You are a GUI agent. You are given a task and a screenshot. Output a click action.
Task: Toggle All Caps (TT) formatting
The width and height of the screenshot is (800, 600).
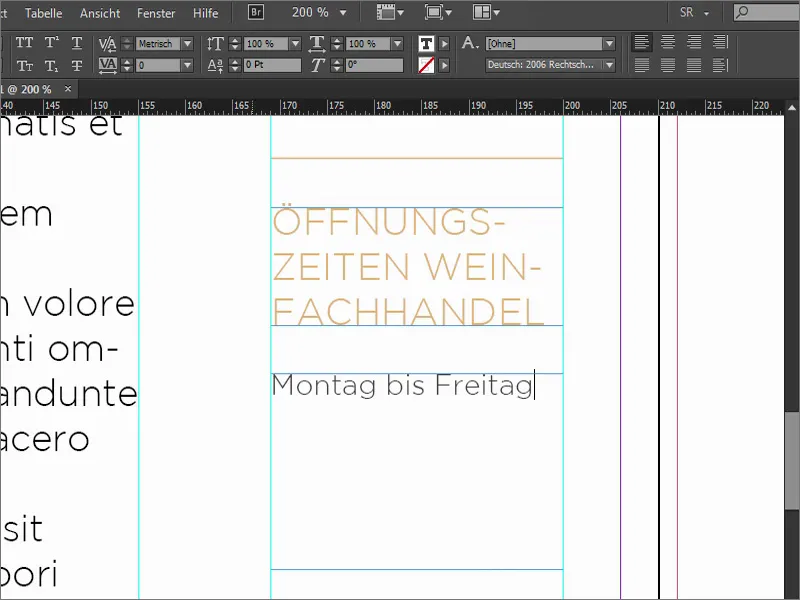24,43
